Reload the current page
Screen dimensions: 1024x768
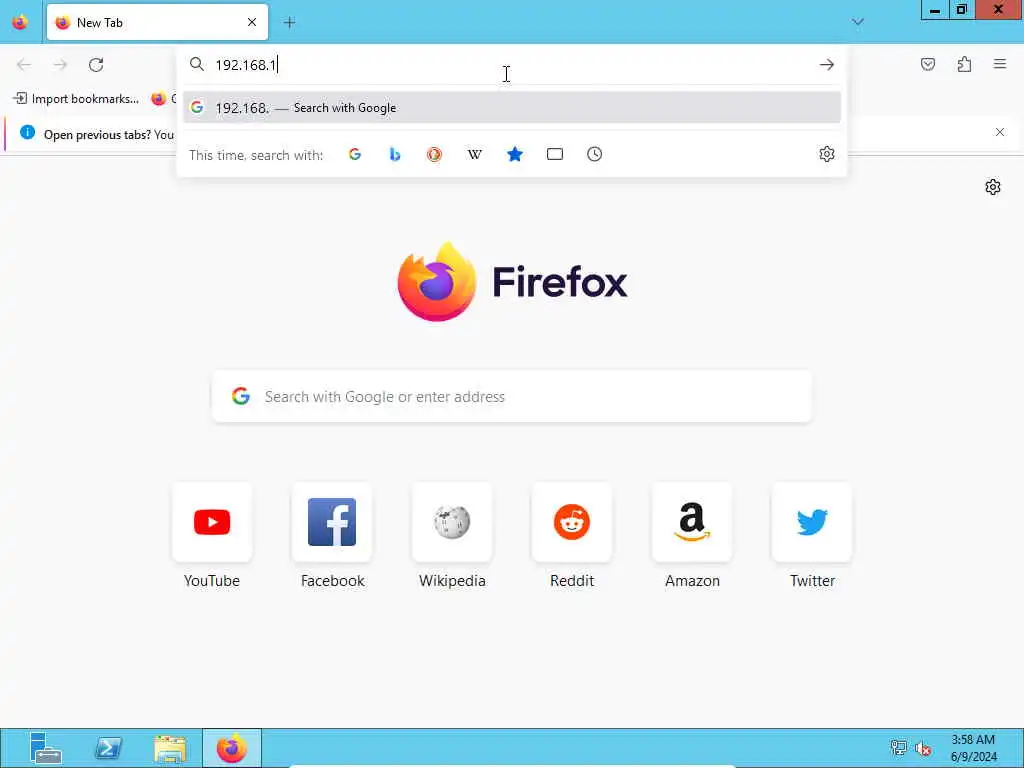[x=96, y=65]
